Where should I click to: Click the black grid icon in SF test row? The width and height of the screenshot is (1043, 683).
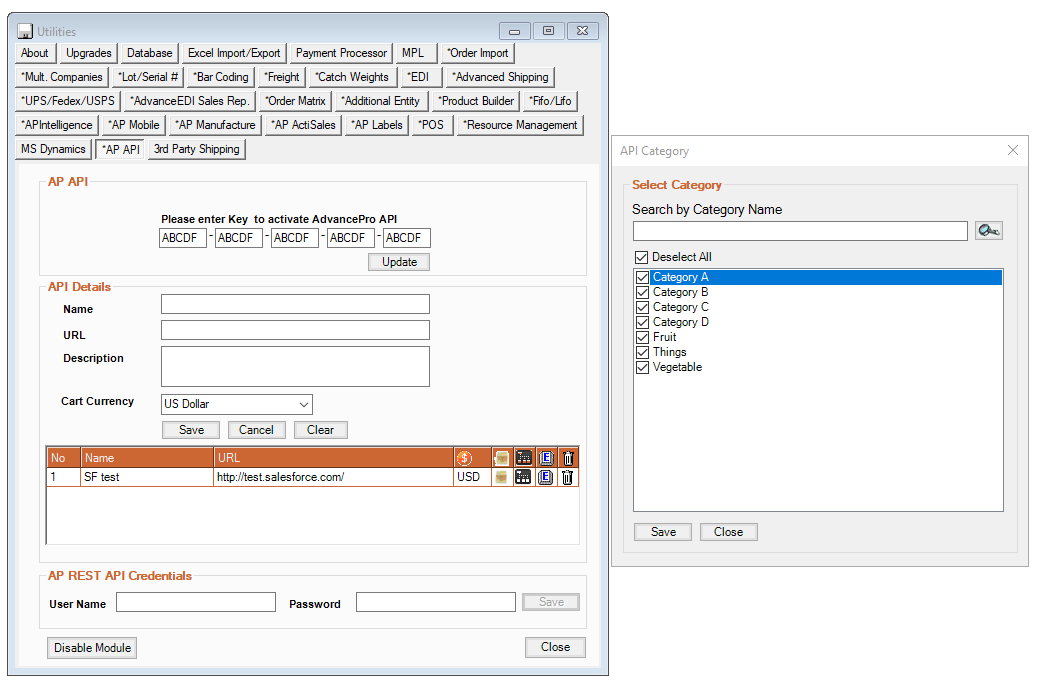click(523, 478)
